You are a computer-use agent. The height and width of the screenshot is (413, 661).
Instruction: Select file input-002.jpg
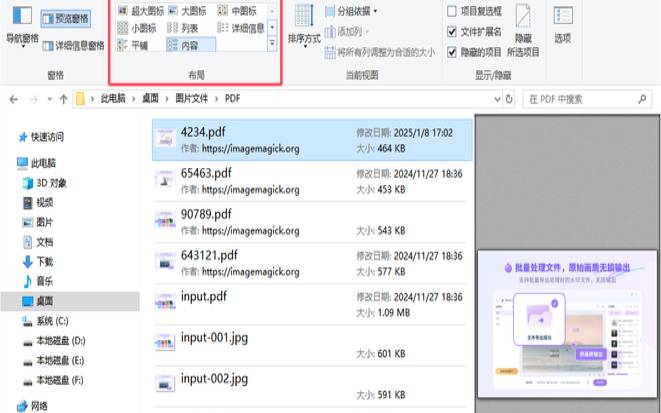312,386
